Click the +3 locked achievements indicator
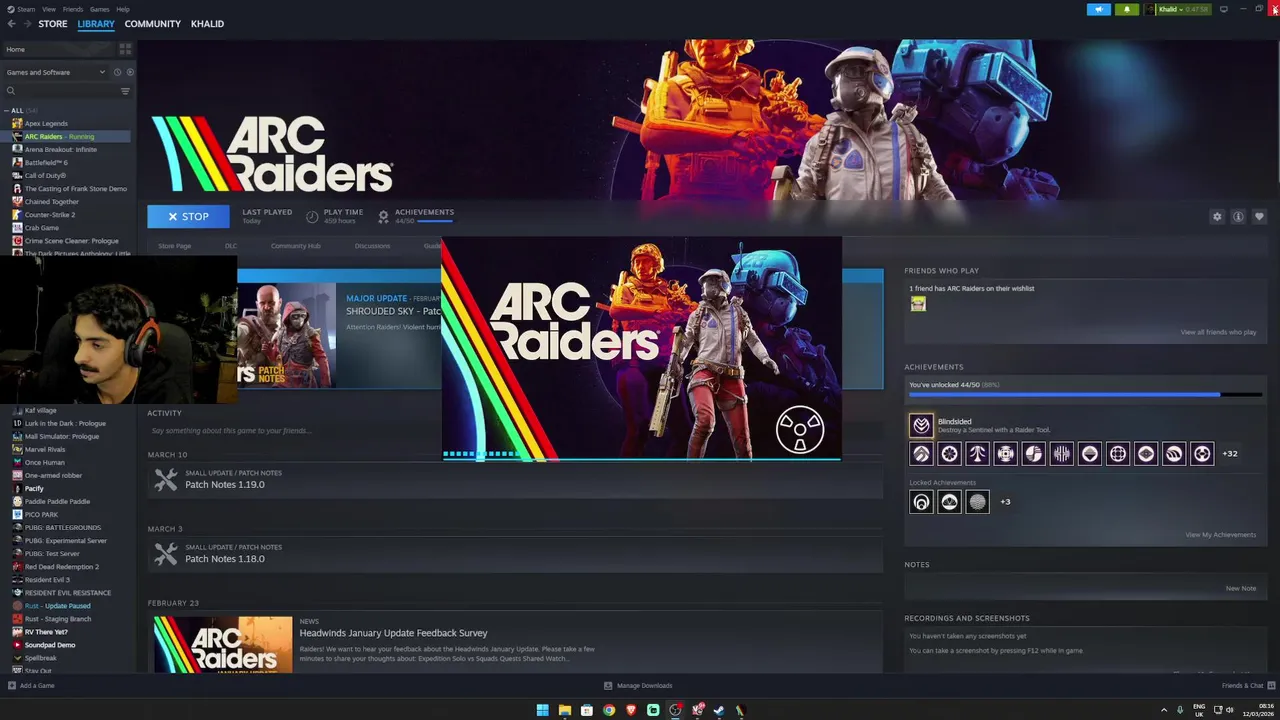The image size is (1280, 720). tap(1005, 502)
